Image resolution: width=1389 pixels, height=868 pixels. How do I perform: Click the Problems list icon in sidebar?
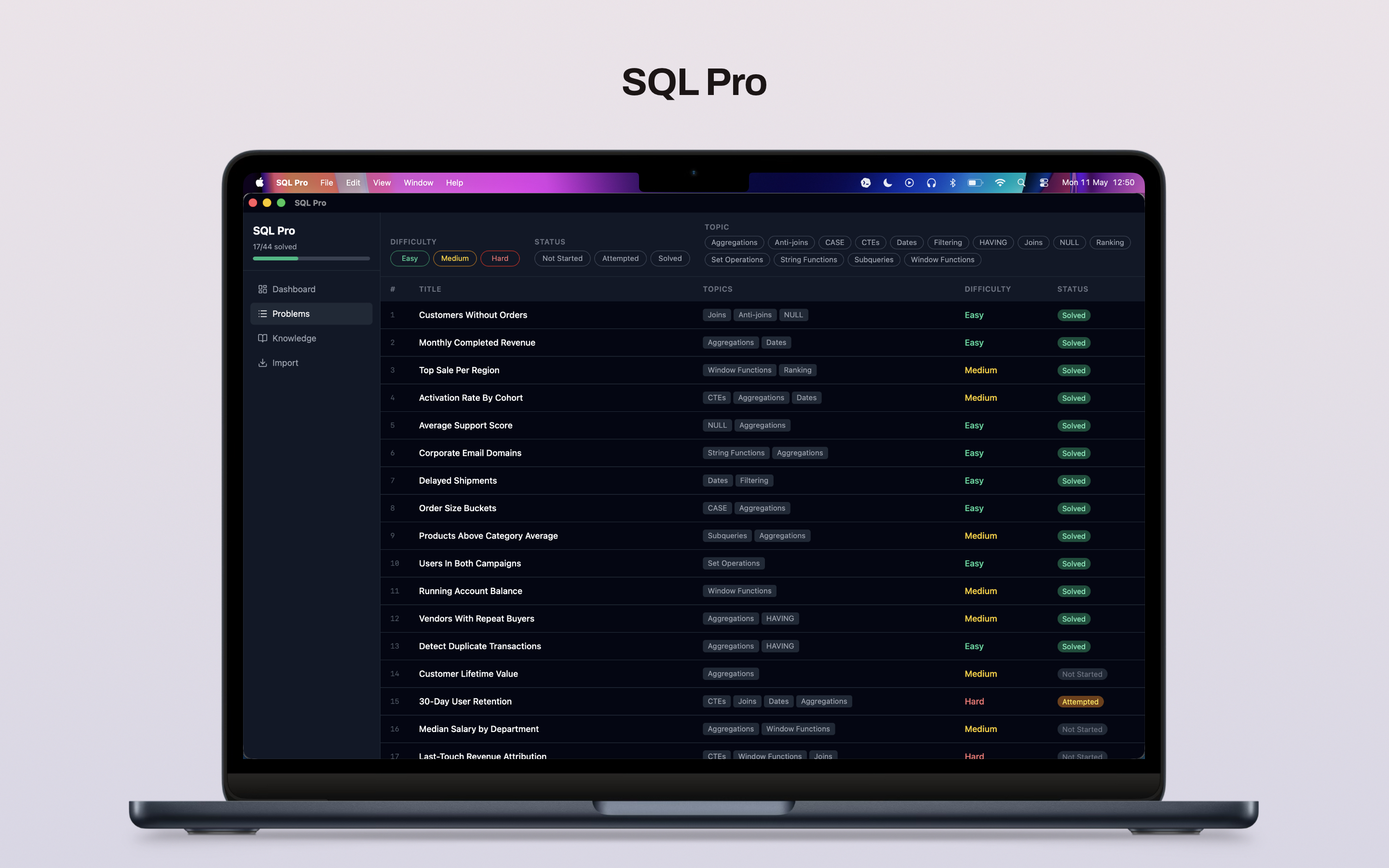[262, 314]
